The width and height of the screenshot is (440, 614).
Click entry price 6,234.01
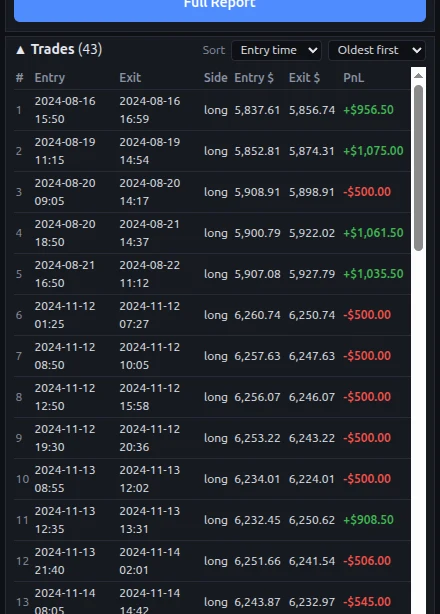click(x=257, y=479)
